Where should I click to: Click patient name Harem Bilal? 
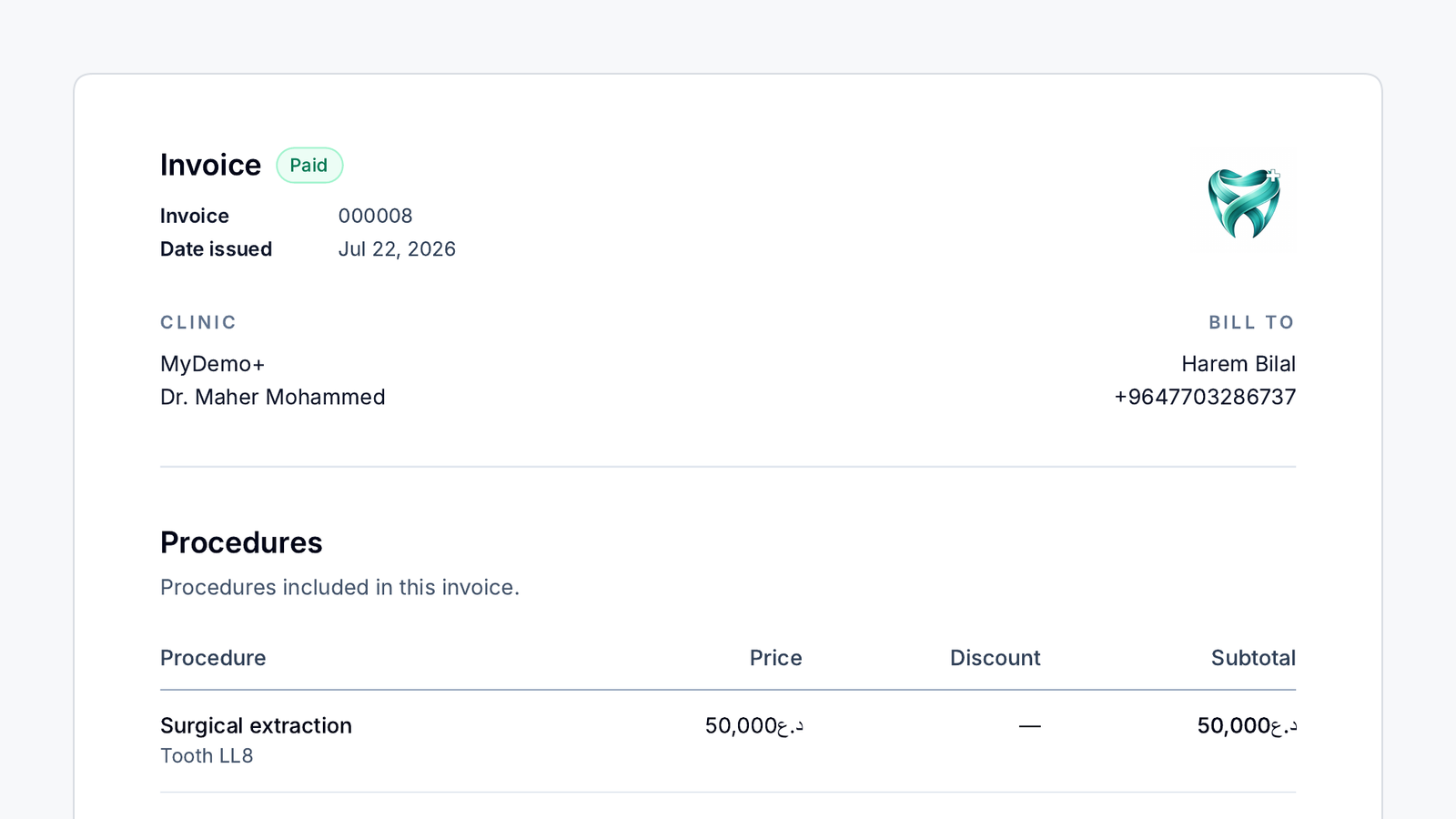coord(1239,364)
